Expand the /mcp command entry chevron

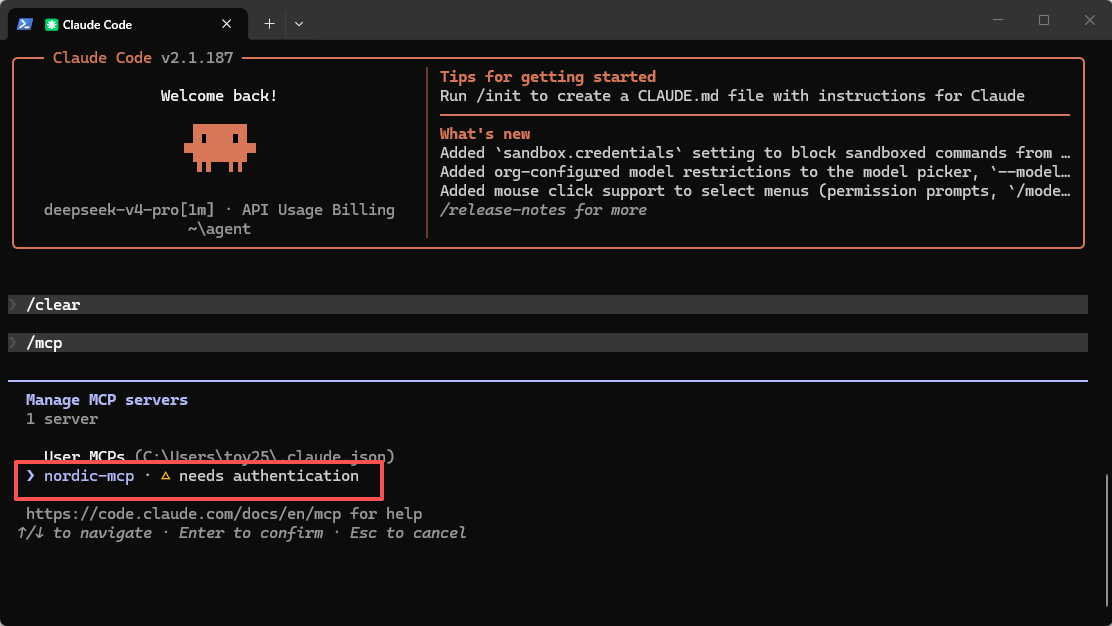pyautogui.click(x=13, y=342)
